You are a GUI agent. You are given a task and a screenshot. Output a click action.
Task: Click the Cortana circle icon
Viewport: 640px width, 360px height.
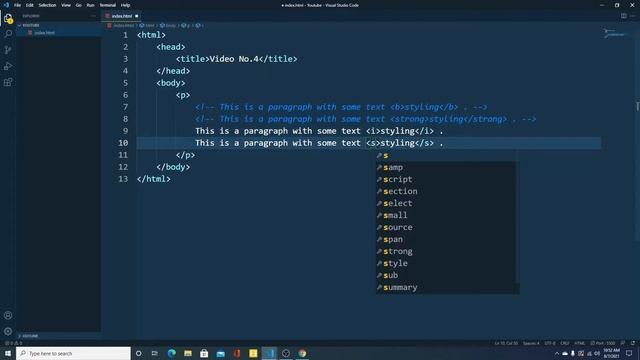(x=138, y=353)
